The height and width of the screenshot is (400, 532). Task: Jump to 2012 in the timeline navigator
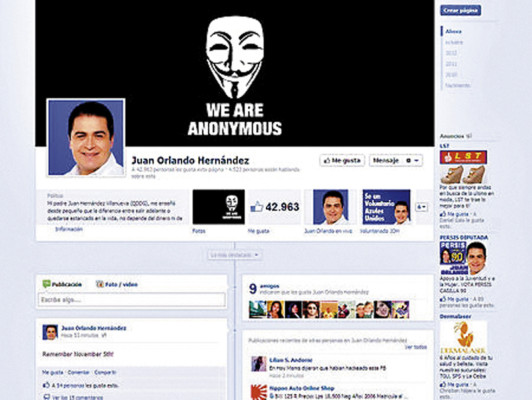tap(451, 53)
